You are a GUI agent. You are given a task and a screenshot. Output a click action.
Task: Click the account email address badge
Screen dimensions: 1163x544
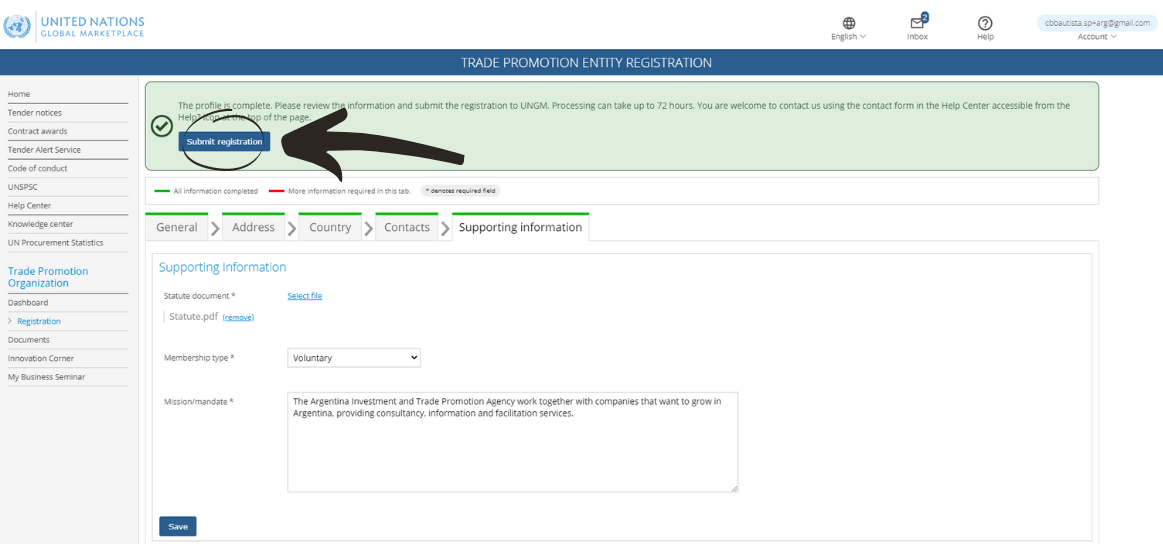(1097, 23)
